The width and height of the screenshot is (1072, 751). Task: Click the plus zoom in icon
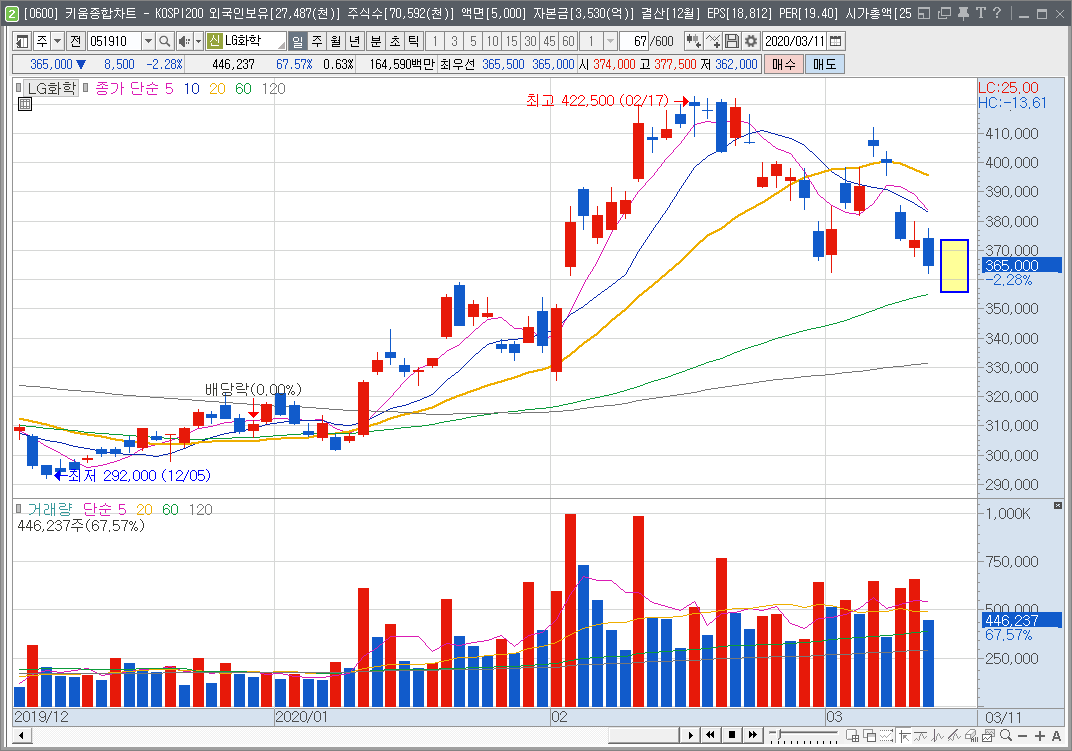click(1040, 736)
